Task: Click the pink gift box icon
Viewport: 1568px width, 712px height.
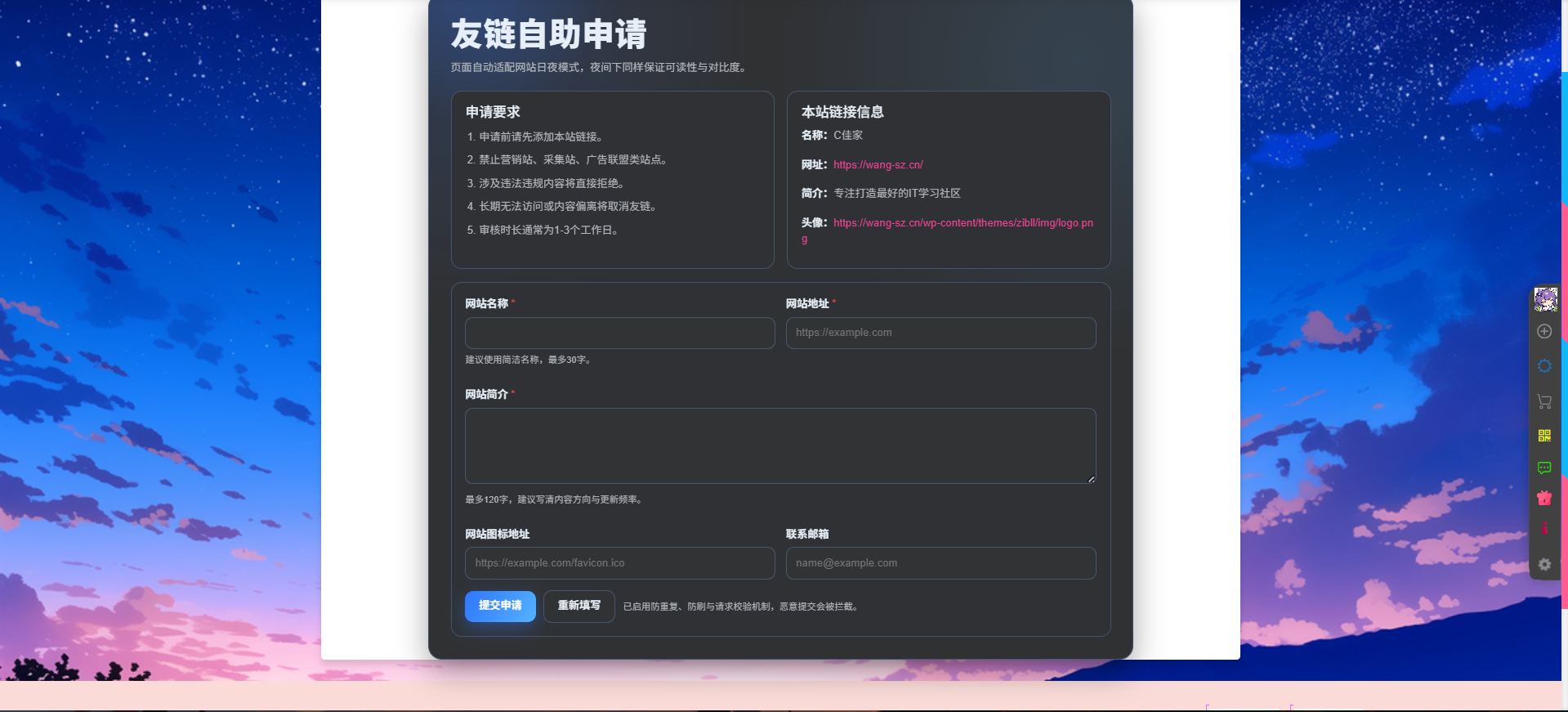Action: 1544,498
